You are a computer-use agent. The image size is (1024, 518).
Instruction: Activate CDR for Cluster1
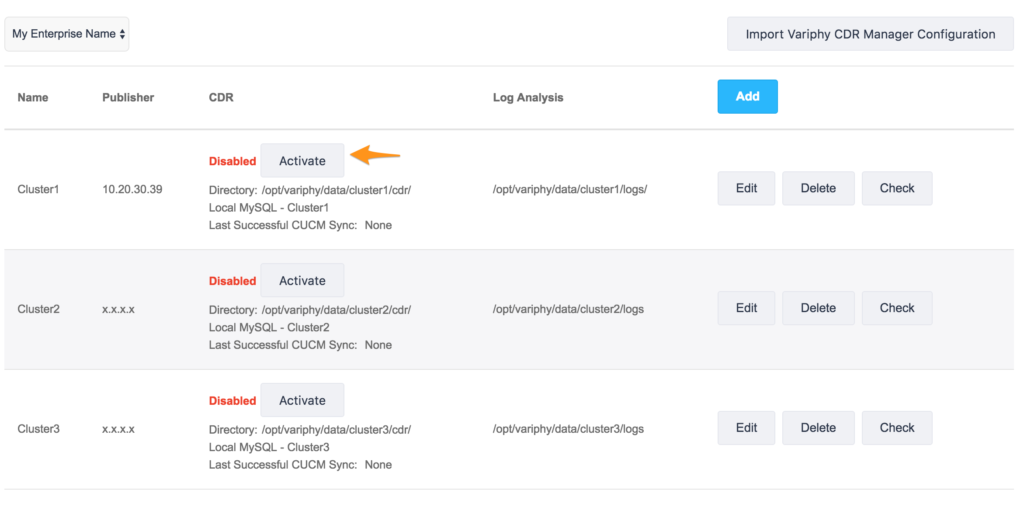pyautogui.click(x=302, y=161)
